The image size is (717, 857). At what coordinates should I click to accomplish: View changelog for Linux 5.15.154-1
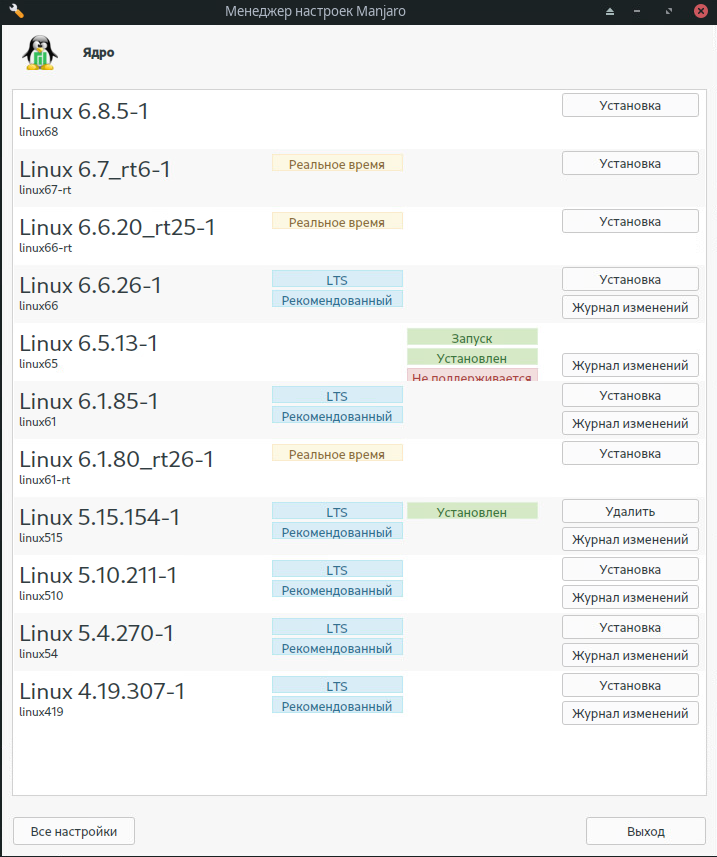[x=630, y=539]
